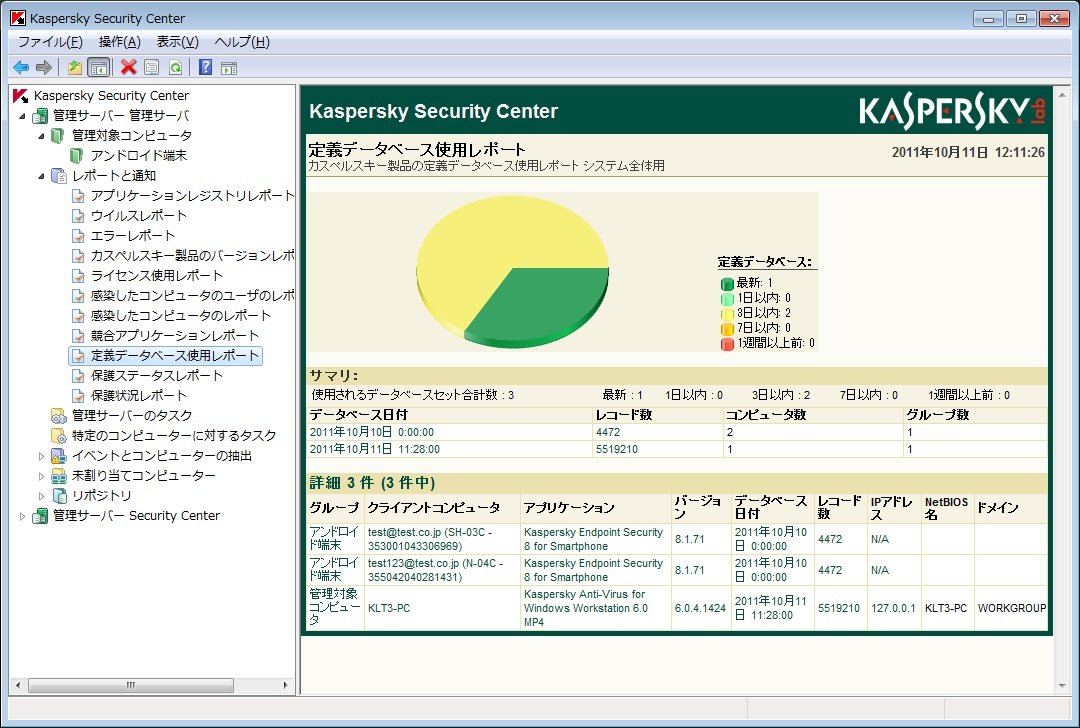Viewport: 1080px width, 728px height.
Task: Select アプリケーションレジストリレポート in the tree
Action: (x=192, y=196)
